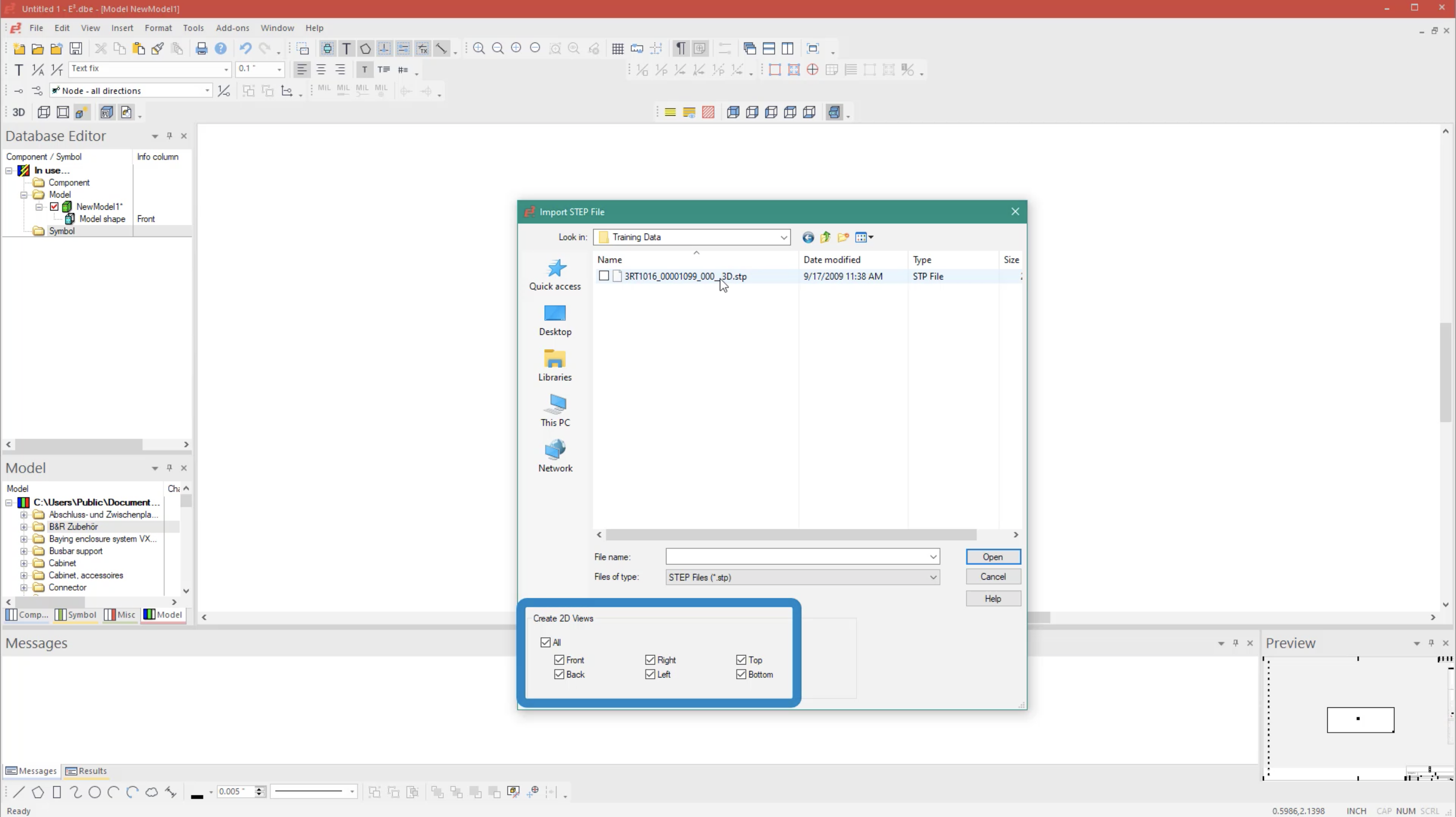Open the Text fix font dropdown
This screenshot has width=1456, height=817.
coord(226,69)
